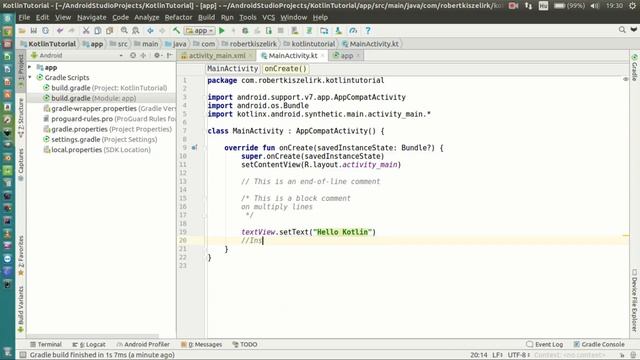Select the kotlintutorial breadcrumb folder
Image resolution: width=640 pixels, height=360 pixels.
(x=309, y=44)
